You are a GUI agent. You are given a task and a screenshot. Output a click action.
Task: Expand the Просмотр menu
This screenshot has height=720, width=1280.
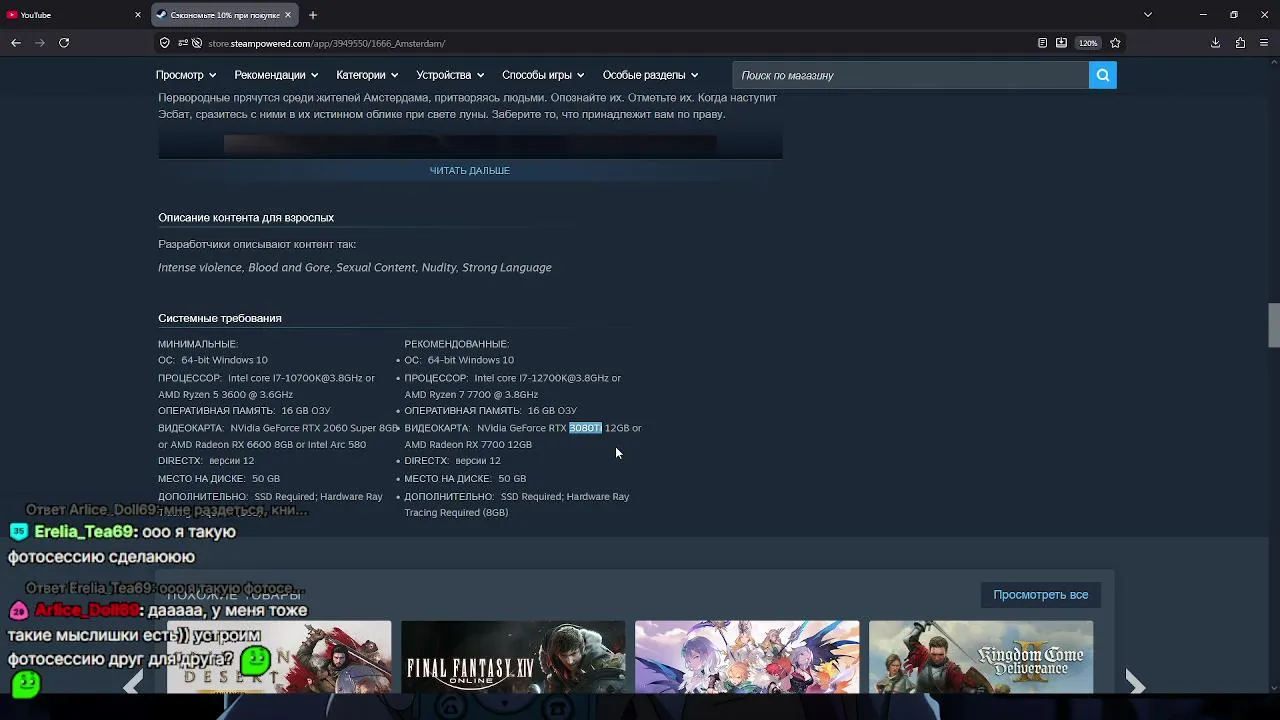[x=186, y=75]
